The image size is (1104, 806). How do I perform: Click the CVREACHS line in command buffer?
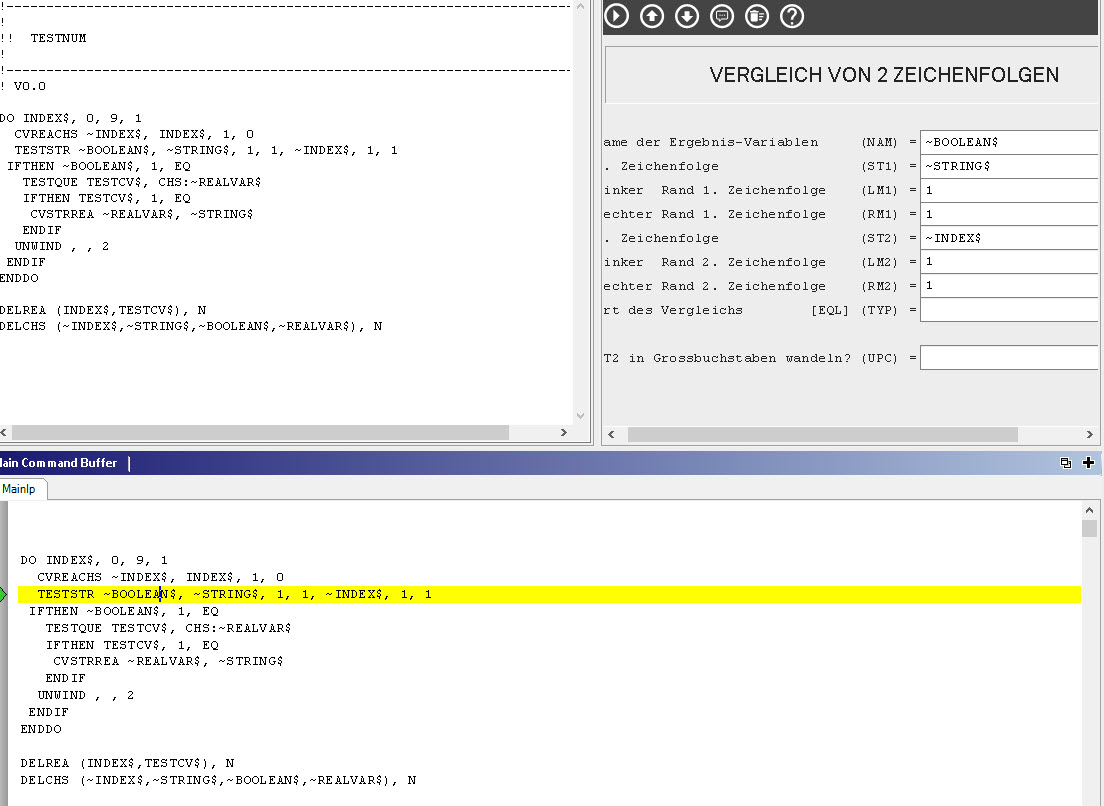point(161,577)
